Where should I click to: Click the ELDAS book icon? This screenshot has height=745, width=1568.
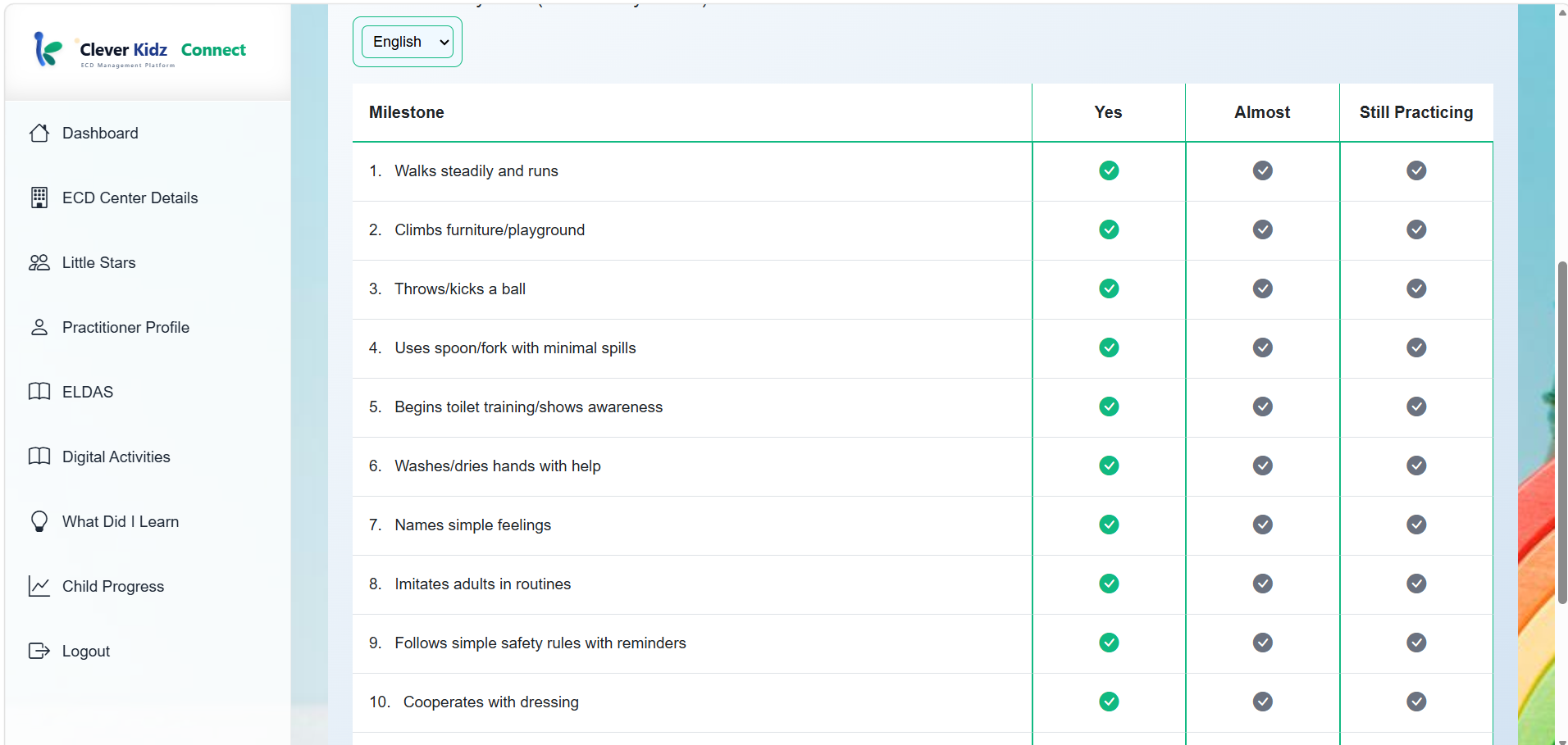[39, 392]
